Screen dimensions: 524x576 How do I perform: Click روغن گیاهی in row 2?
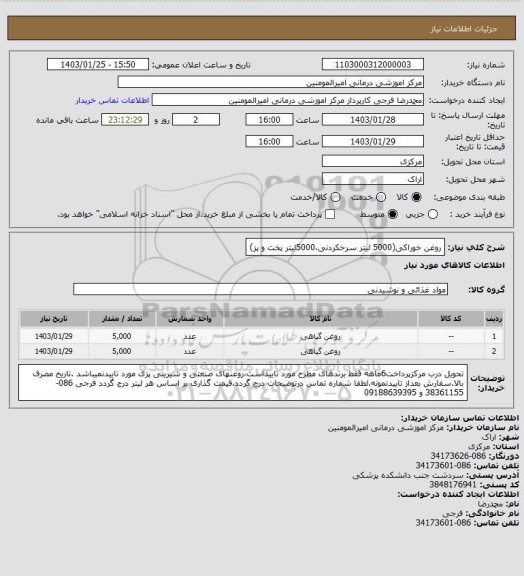(x=320, y=352)
